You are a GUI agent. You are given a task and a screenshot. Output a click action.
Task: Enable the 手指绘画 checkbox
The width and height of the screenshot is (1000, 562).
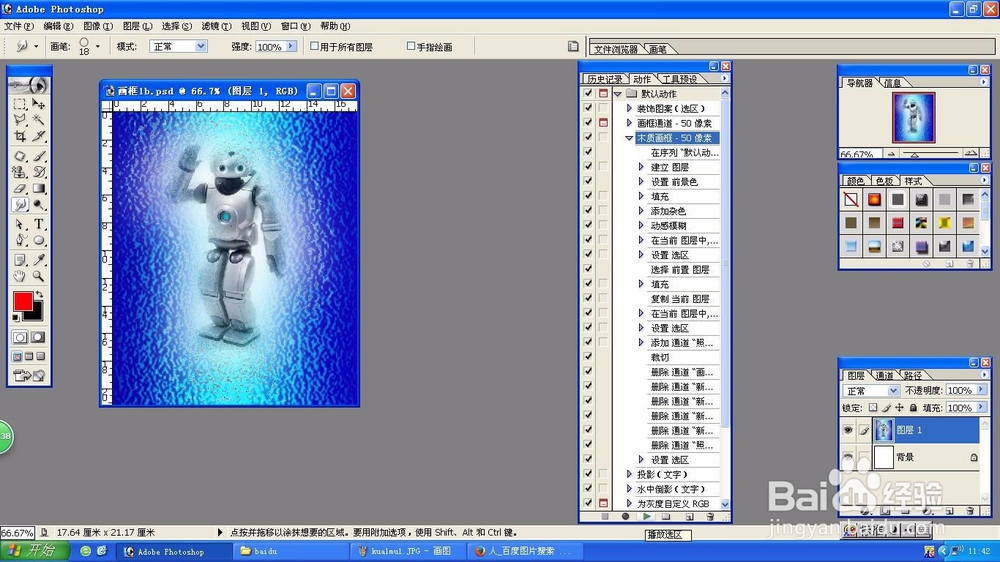411,46
